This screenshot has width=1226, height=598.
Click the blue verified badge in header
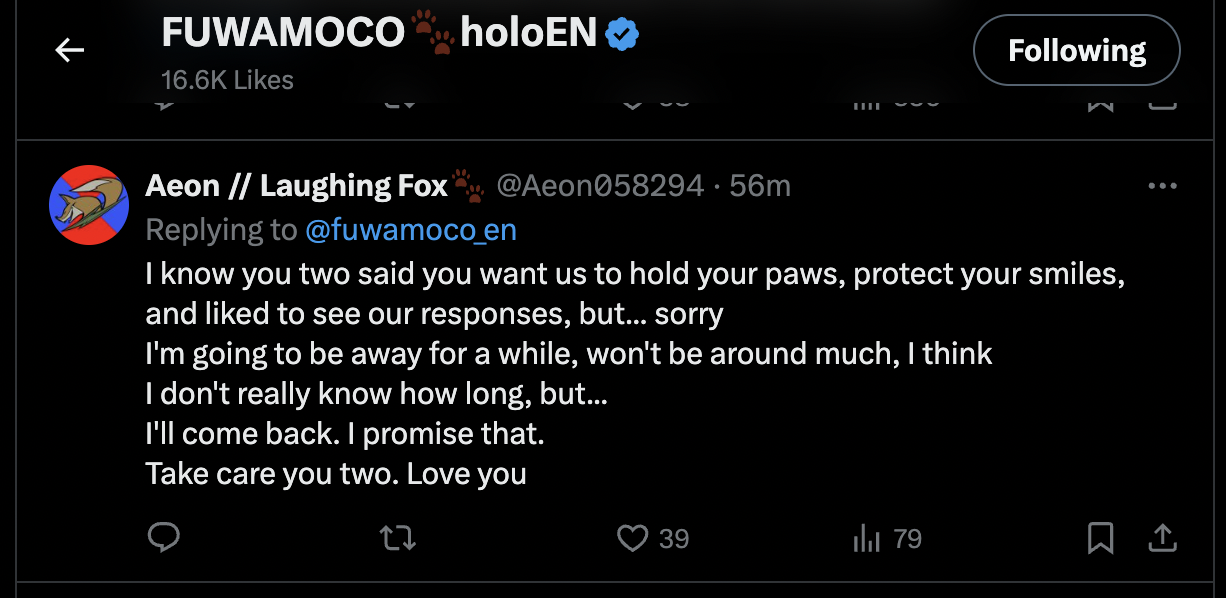623,35
